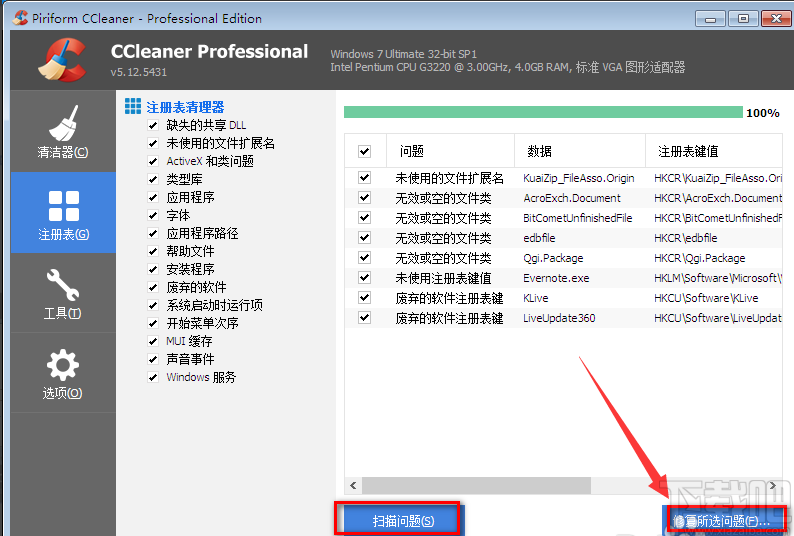This screenshot has height=536, width=794.
Task: Click the CCleaner logo in header
Action: point(62,60)
